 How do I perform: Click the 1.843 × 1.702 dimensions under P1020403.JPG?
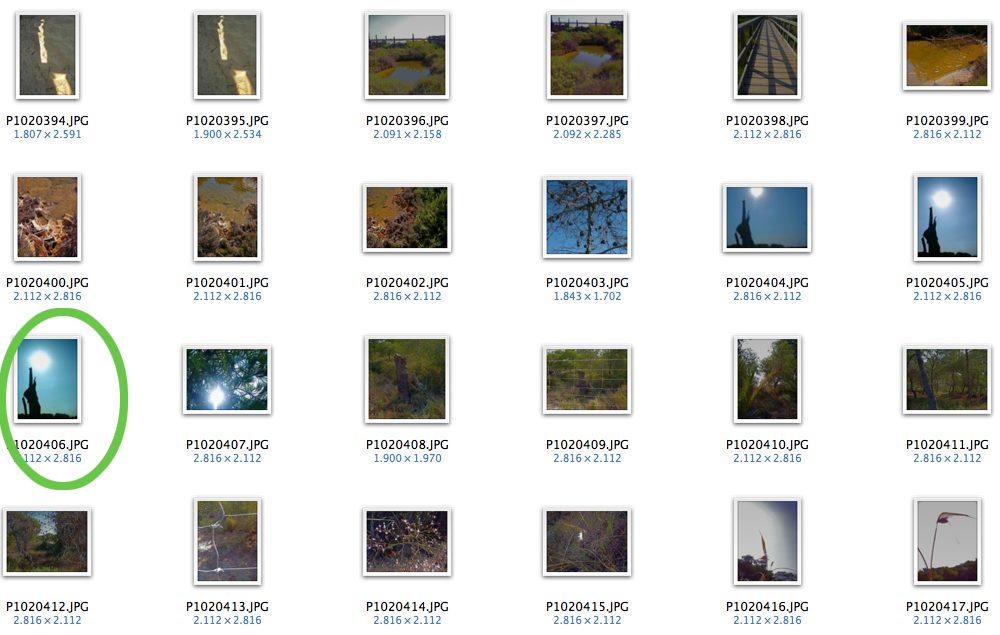coord(587,296)
